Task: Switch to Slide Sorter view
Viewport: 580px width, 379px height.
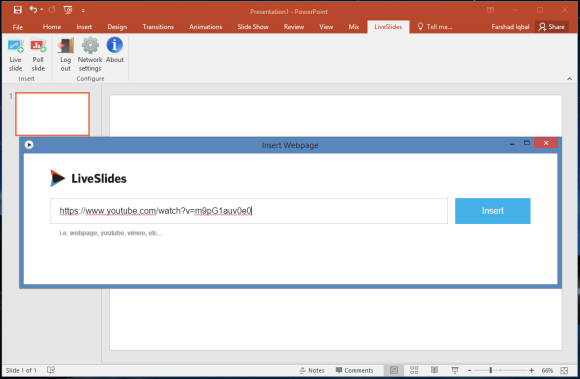Action: point(414,370)
